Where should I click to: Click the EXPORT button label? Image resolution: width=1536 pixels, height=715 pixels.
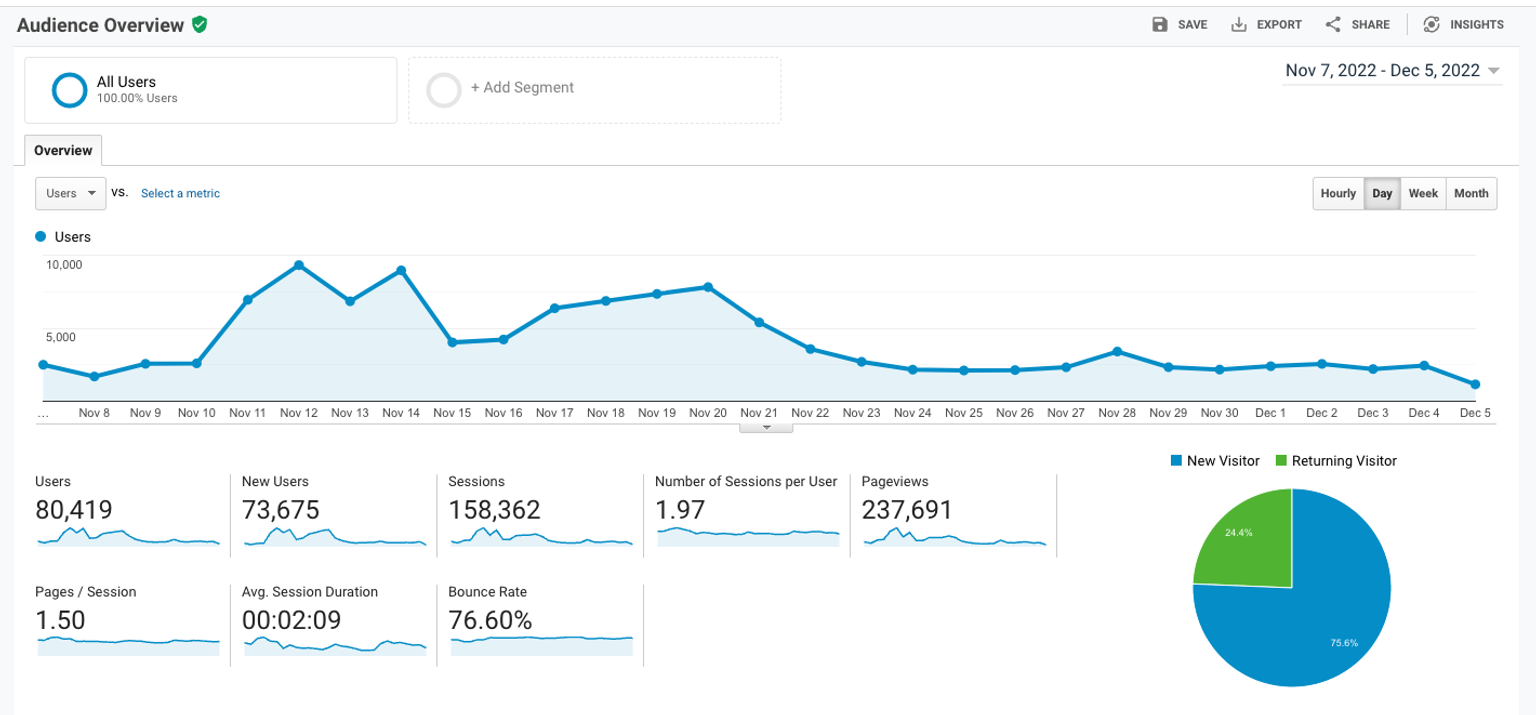[x=1279, y=25]
